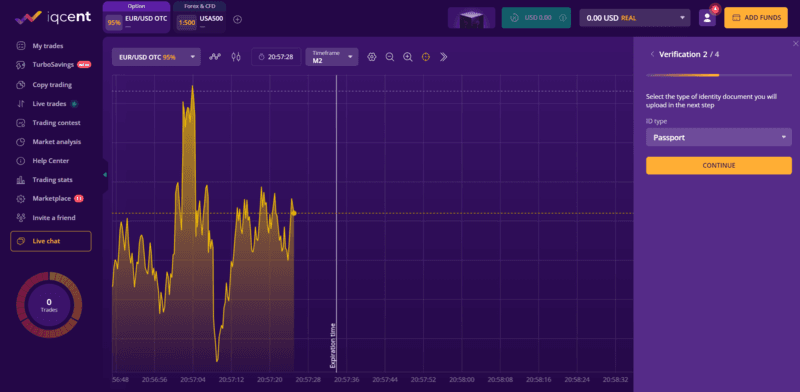Click the Live trades green indicator

74,104
